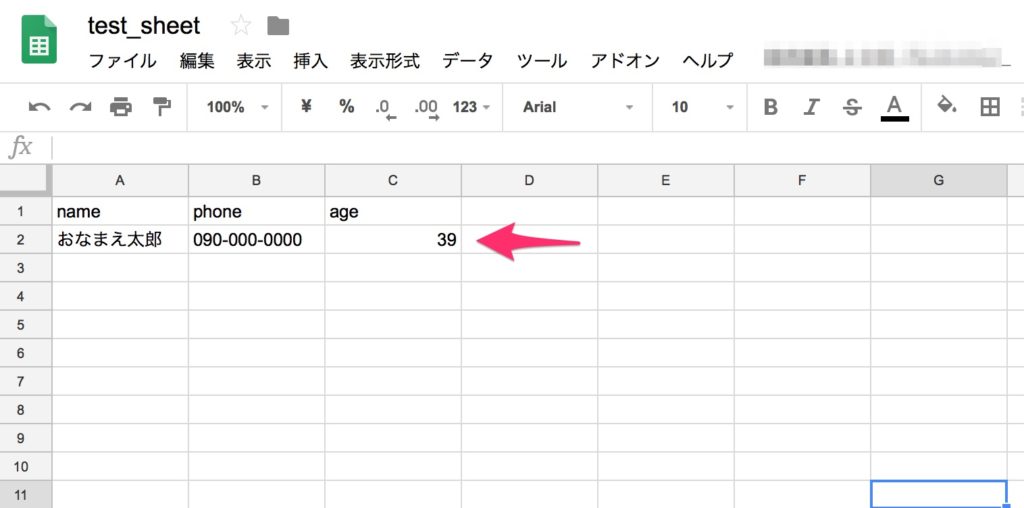Select the cell containing 39
Image resolution: width=1024 pixels, height=508 pixels.
393,240
